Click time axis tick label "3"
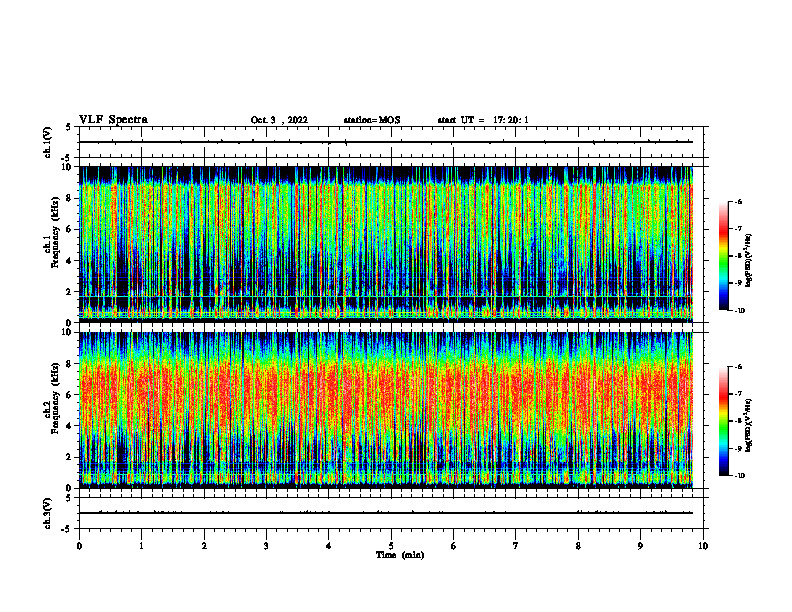 pyautogui.click(x=266, y=546)
